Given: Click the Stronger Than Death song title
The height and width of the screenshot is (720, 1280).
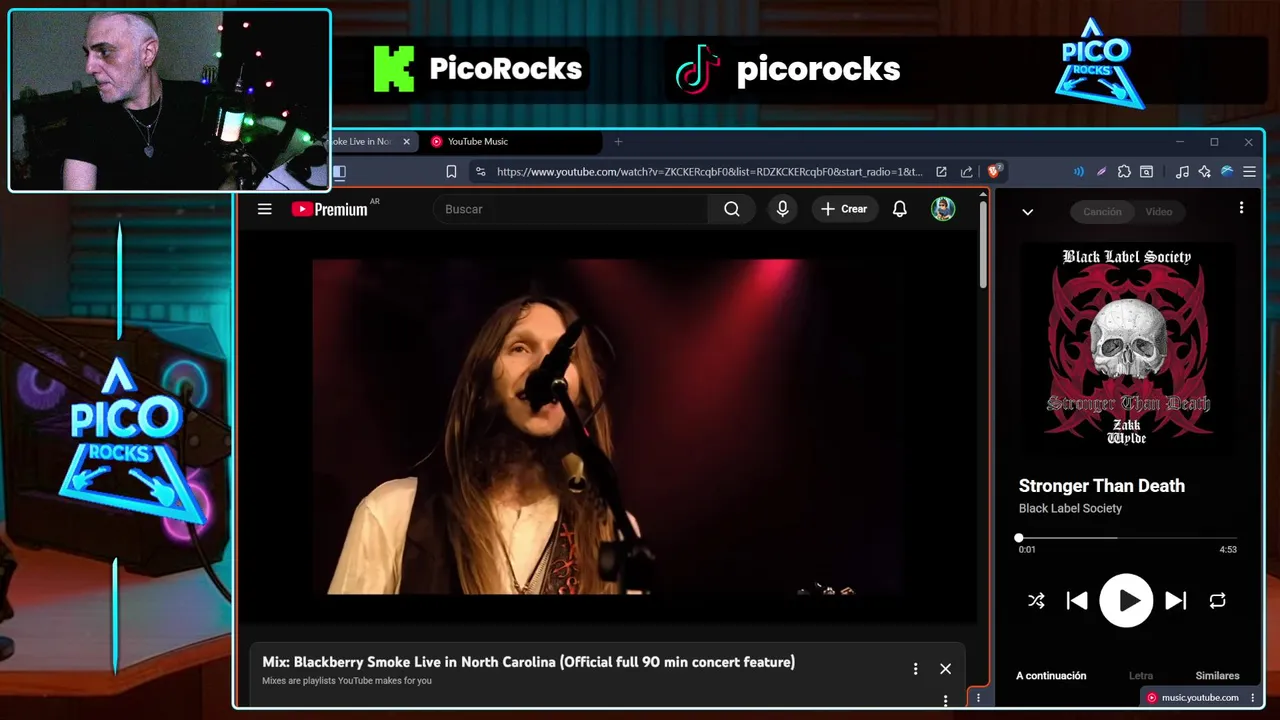Looking at the screenshot, I should tap(1102, 486).
